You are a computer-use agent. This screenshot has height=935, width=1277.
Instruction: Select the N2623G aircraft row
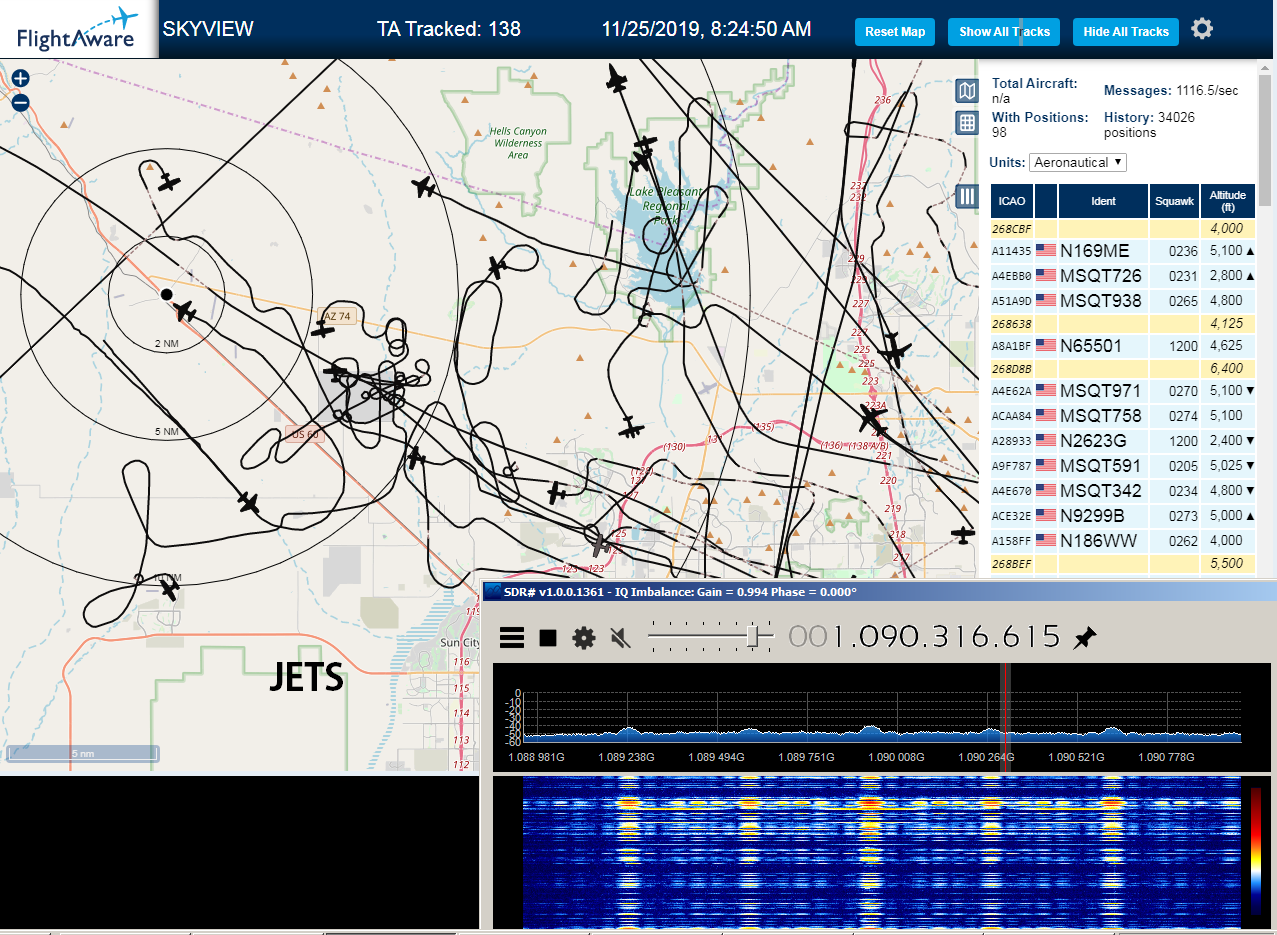[1122, 441]
